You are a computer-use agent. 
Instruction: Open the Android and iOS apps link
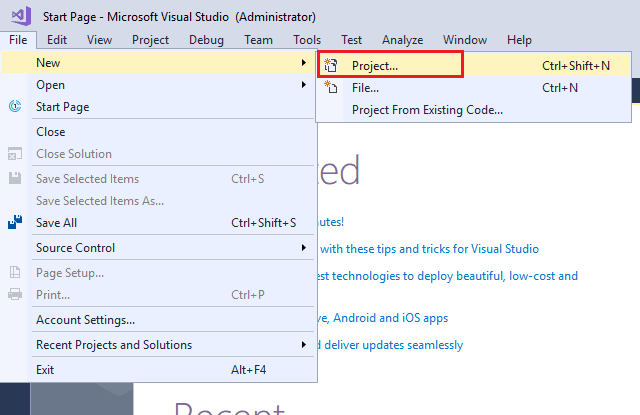tap(383, 317)
